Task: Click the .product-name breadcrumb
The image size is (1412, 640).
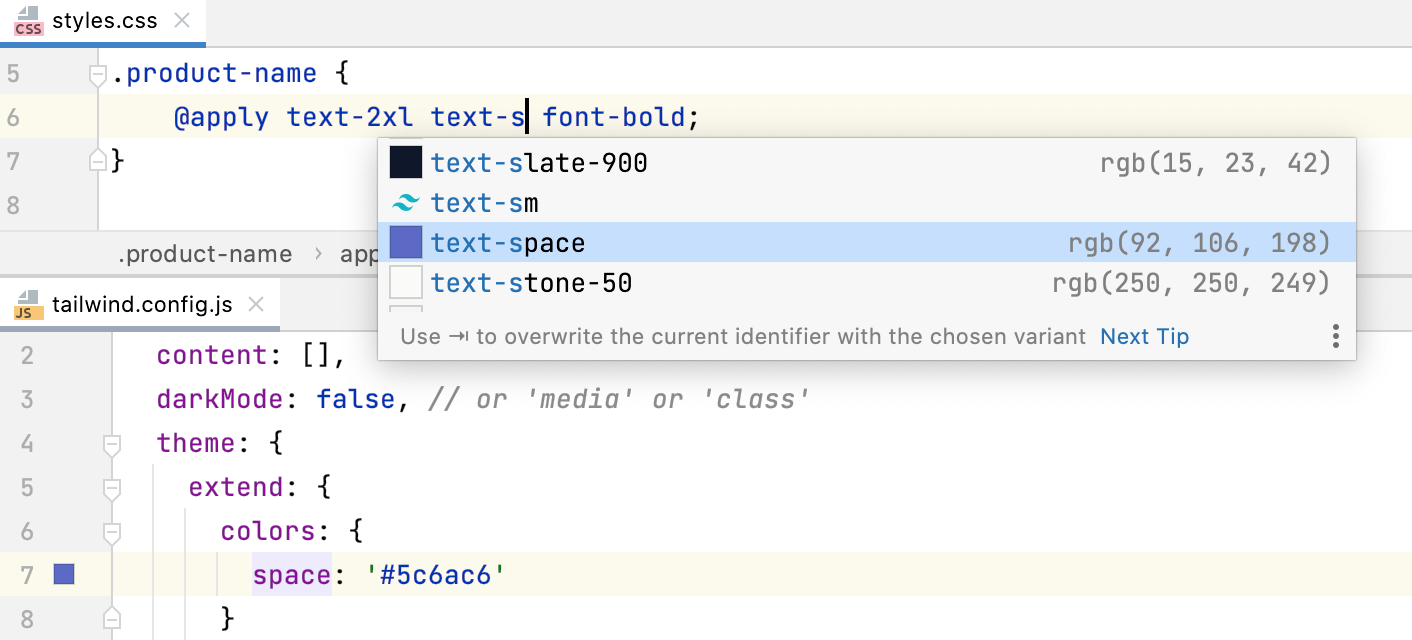Action: tap(205, 254)
